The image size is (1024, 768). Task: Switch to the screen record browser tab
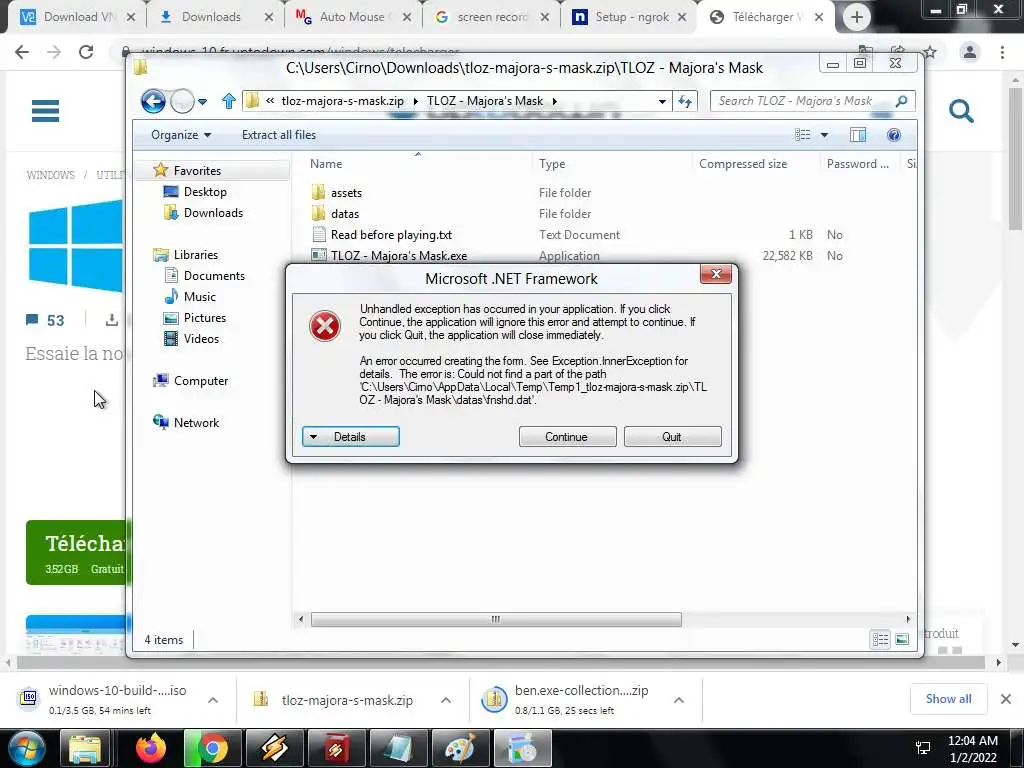click(493, 17)
